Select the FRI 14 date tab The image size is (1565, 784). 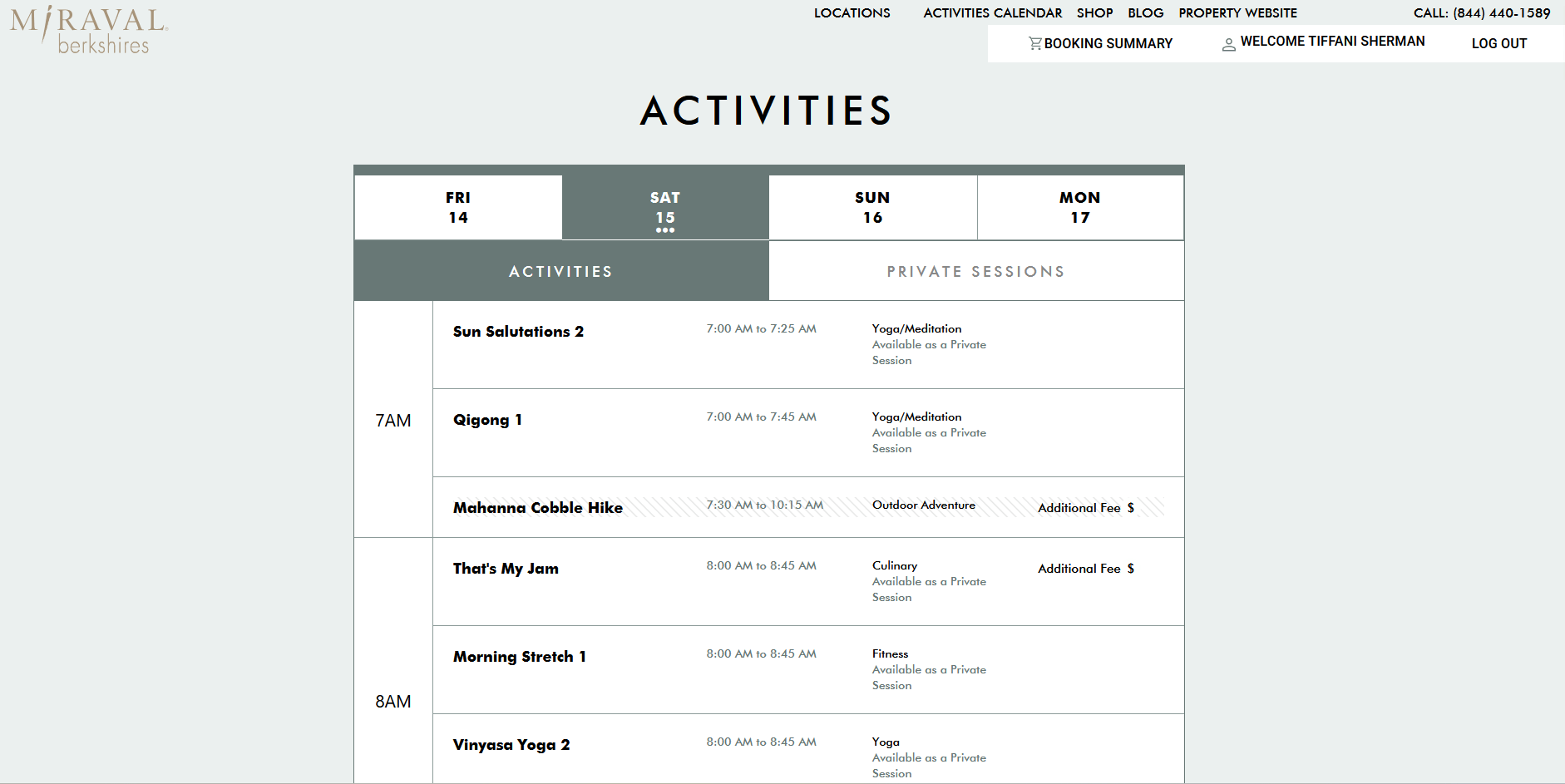458,208
